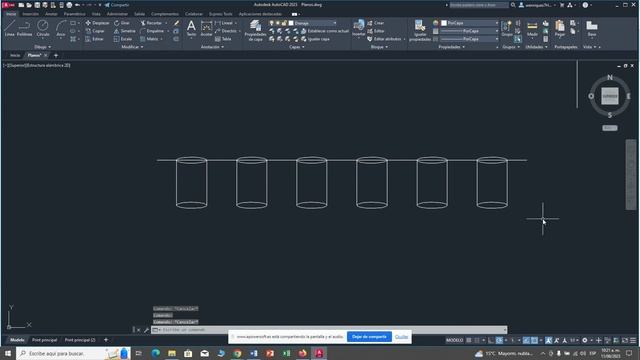Image resolution: width=640 pixels, height=360 pixels.
Task: Select the Línea drawing tool
Action: pyautogui.click(x=10, y=28)
